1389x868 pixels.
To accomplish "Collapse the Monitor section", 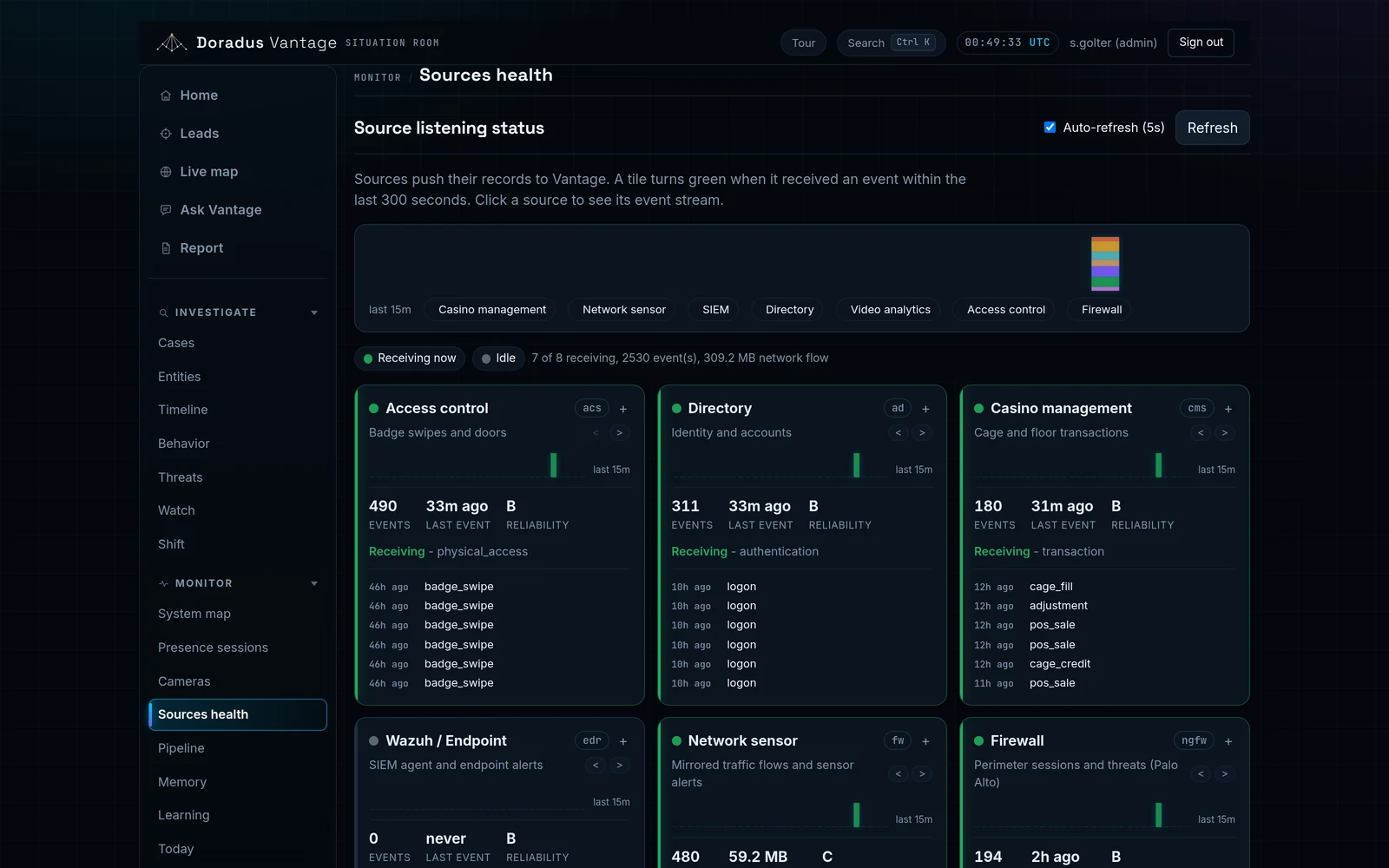I will [x=238, y=583].
